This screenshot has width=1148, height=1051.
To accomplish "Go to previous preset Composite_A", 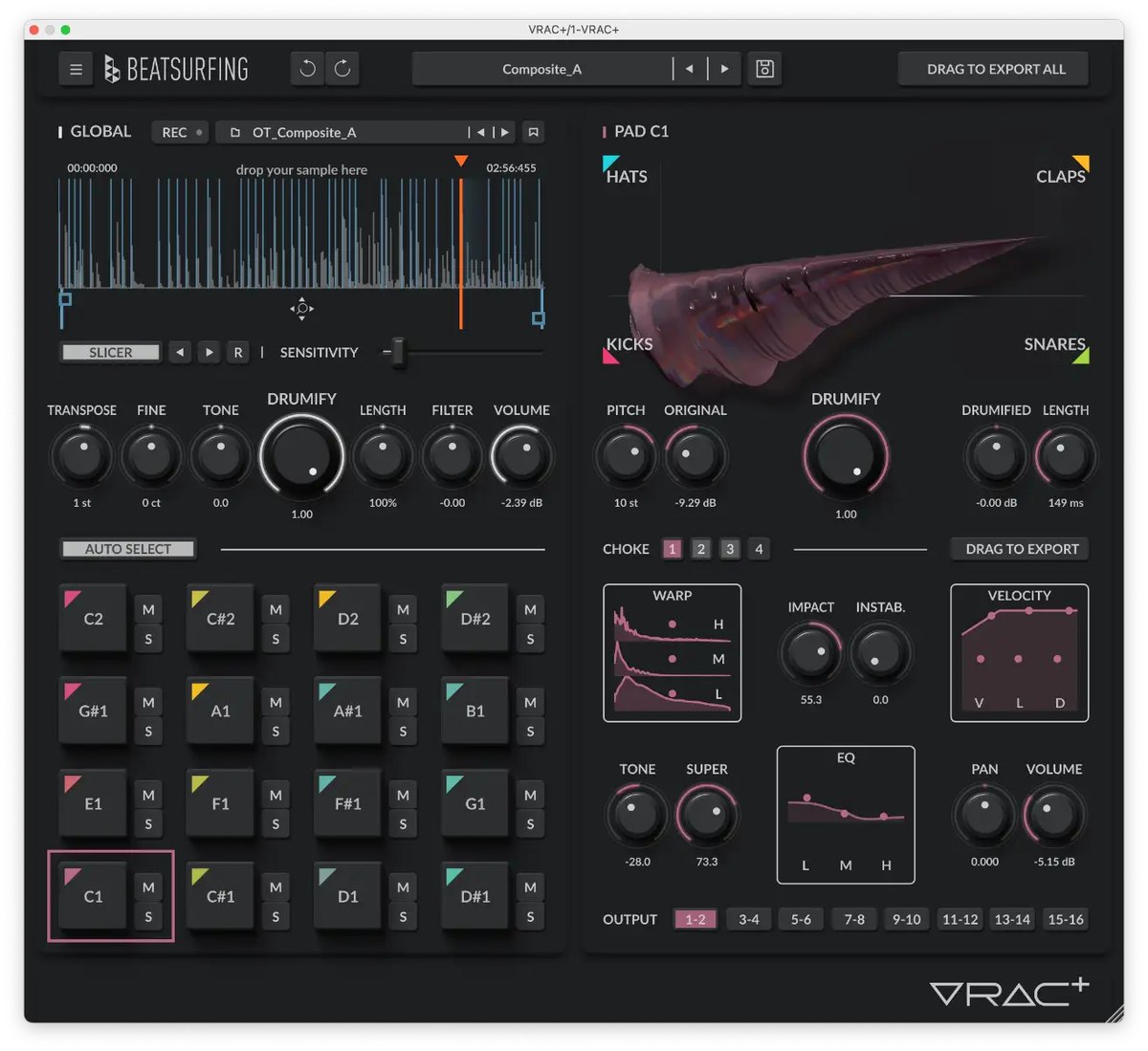I will tap(689, 69).
